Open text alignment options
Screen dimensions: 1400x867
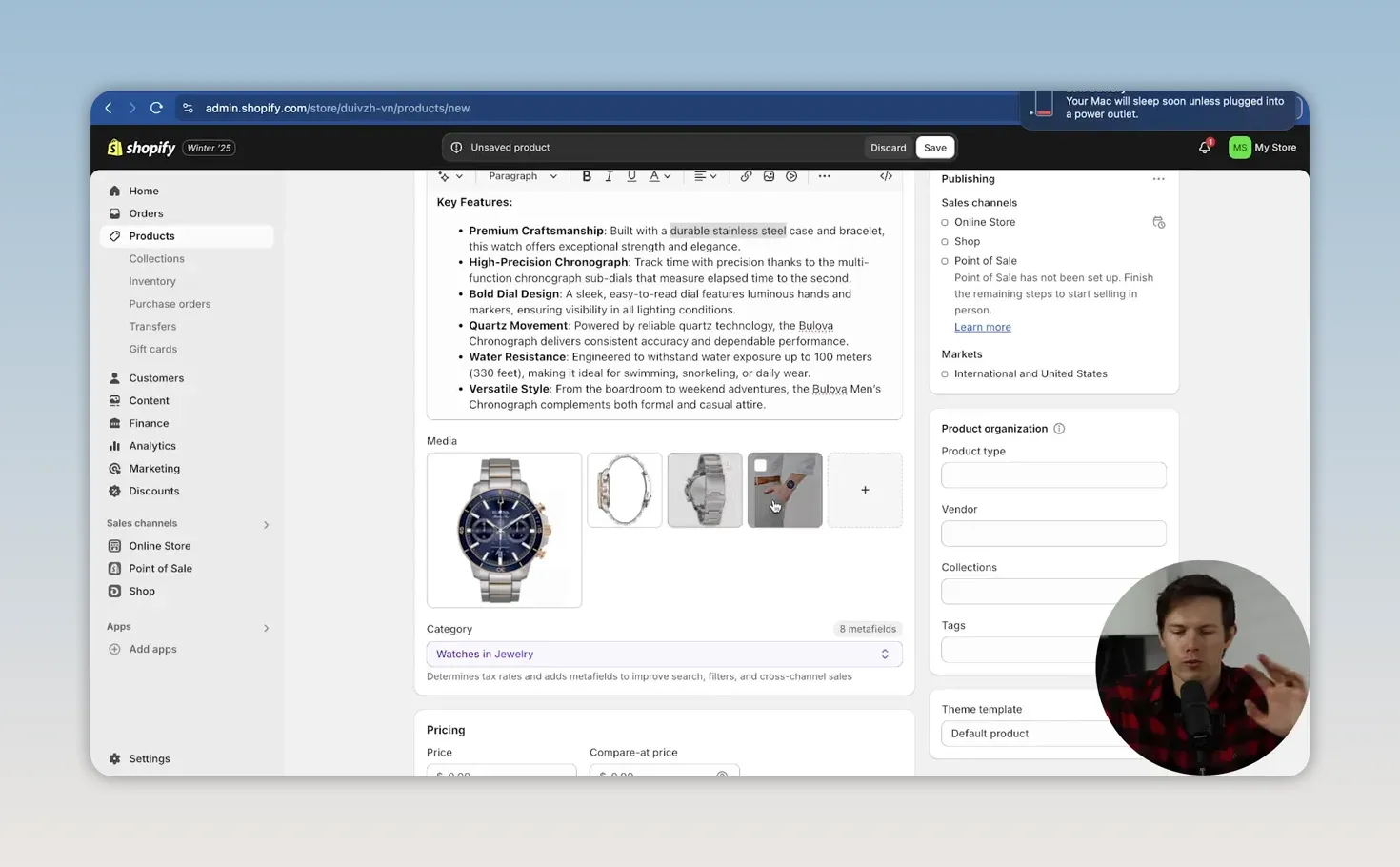[706, 176]
